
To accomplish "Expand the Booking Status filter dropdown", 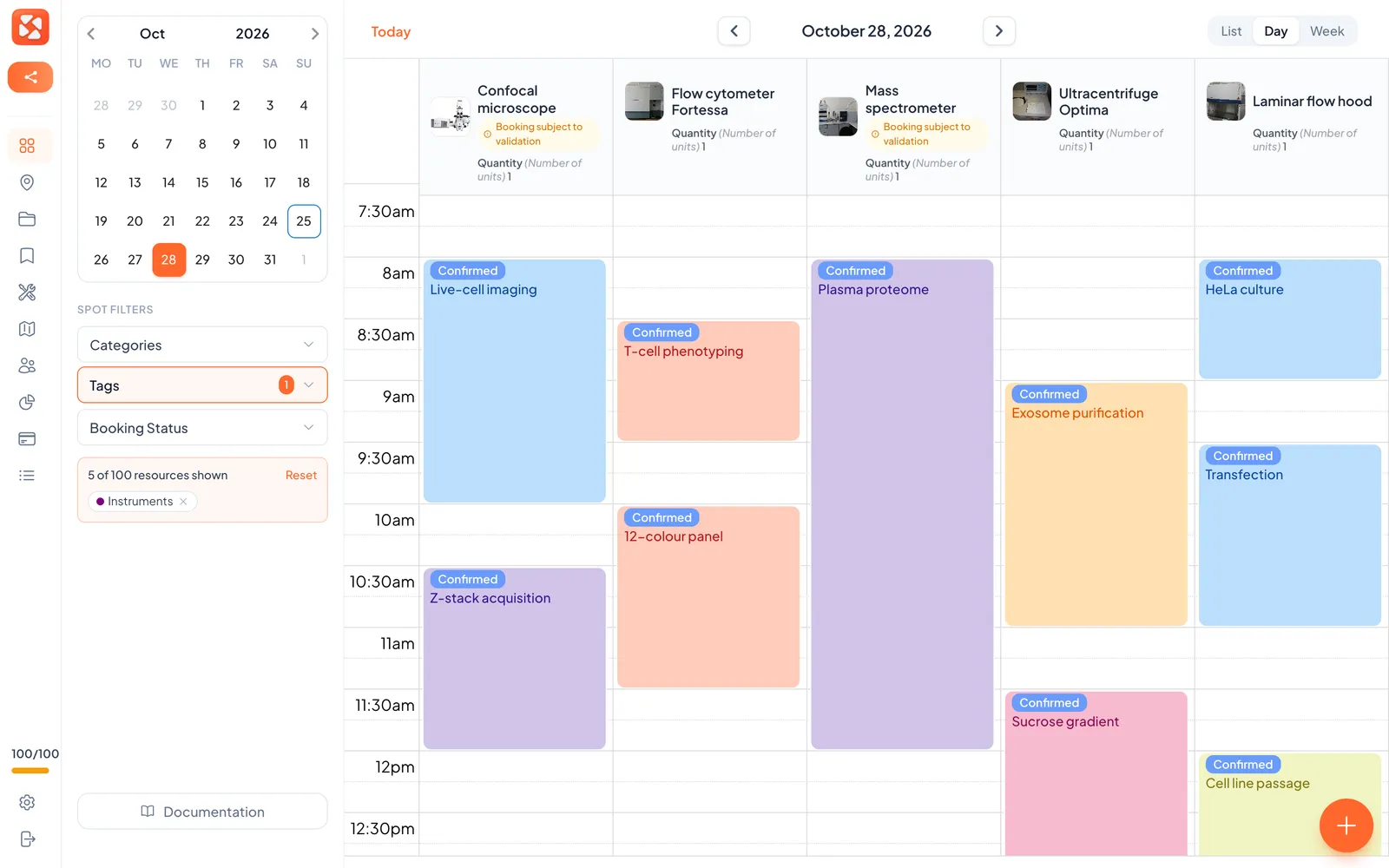I will [202, 428].
